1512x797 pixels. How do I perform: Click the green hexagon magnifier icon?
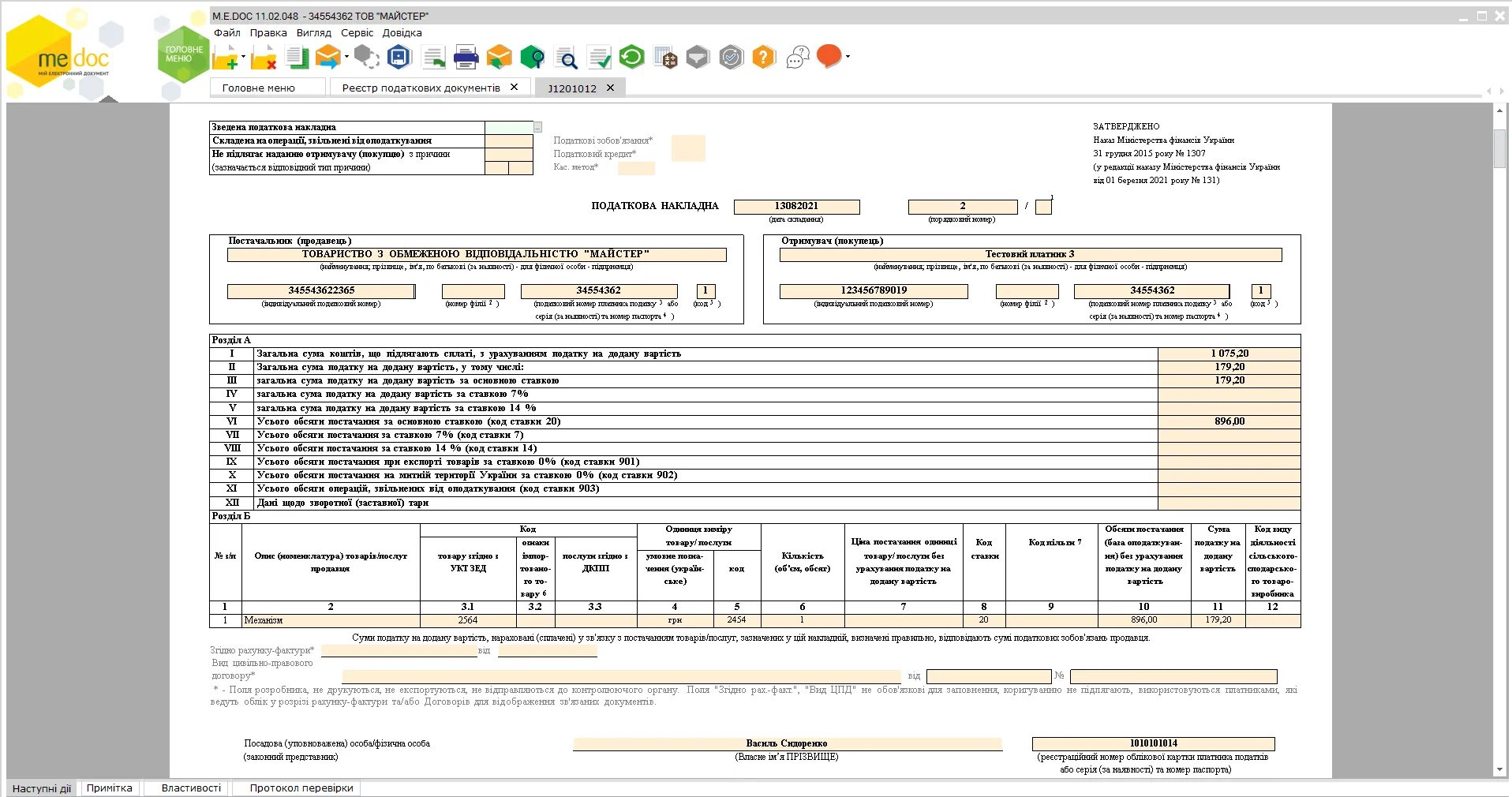pos(533,57)
